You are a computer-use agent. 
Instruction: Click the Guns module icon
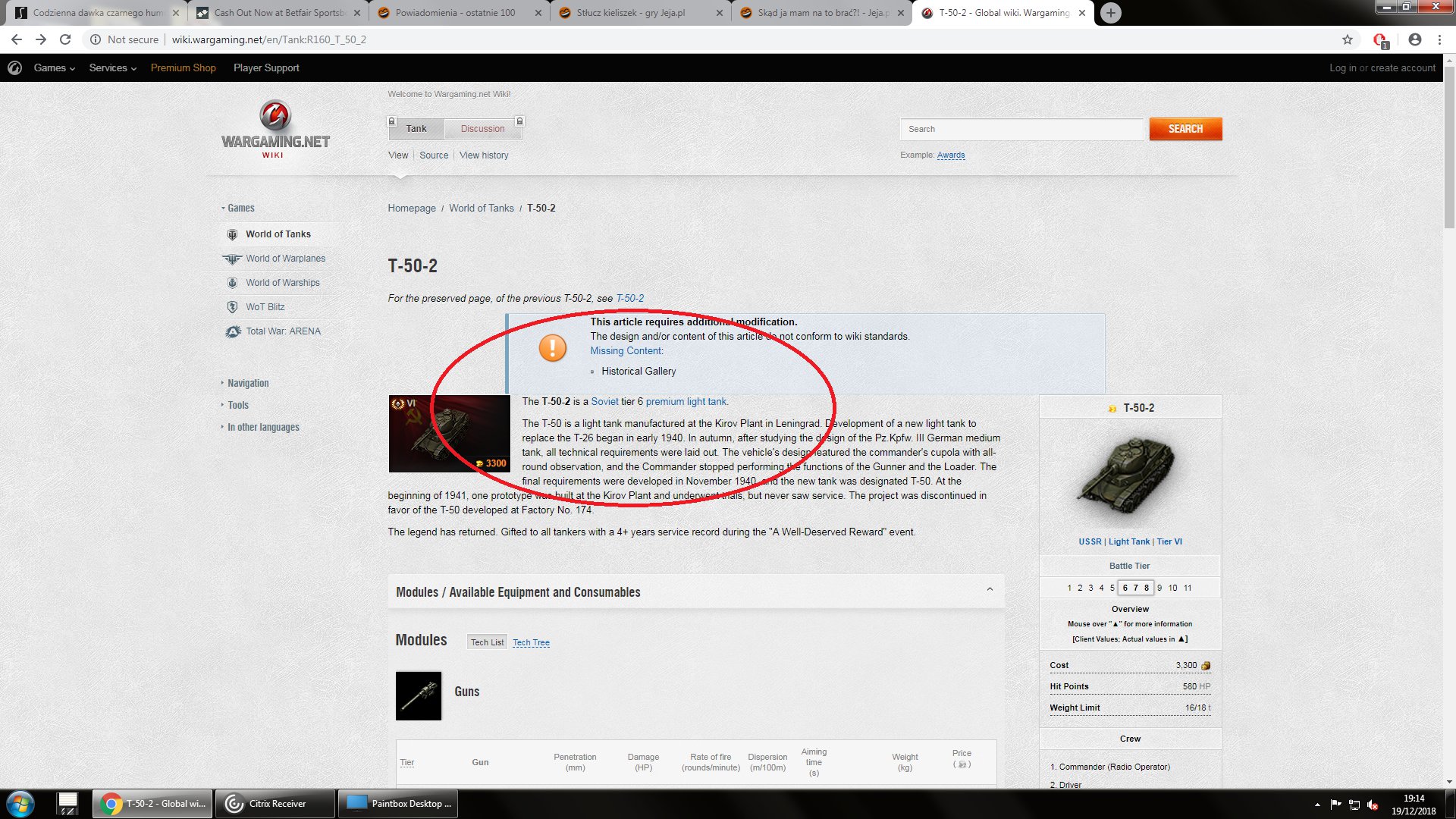[x=419, y=695]
